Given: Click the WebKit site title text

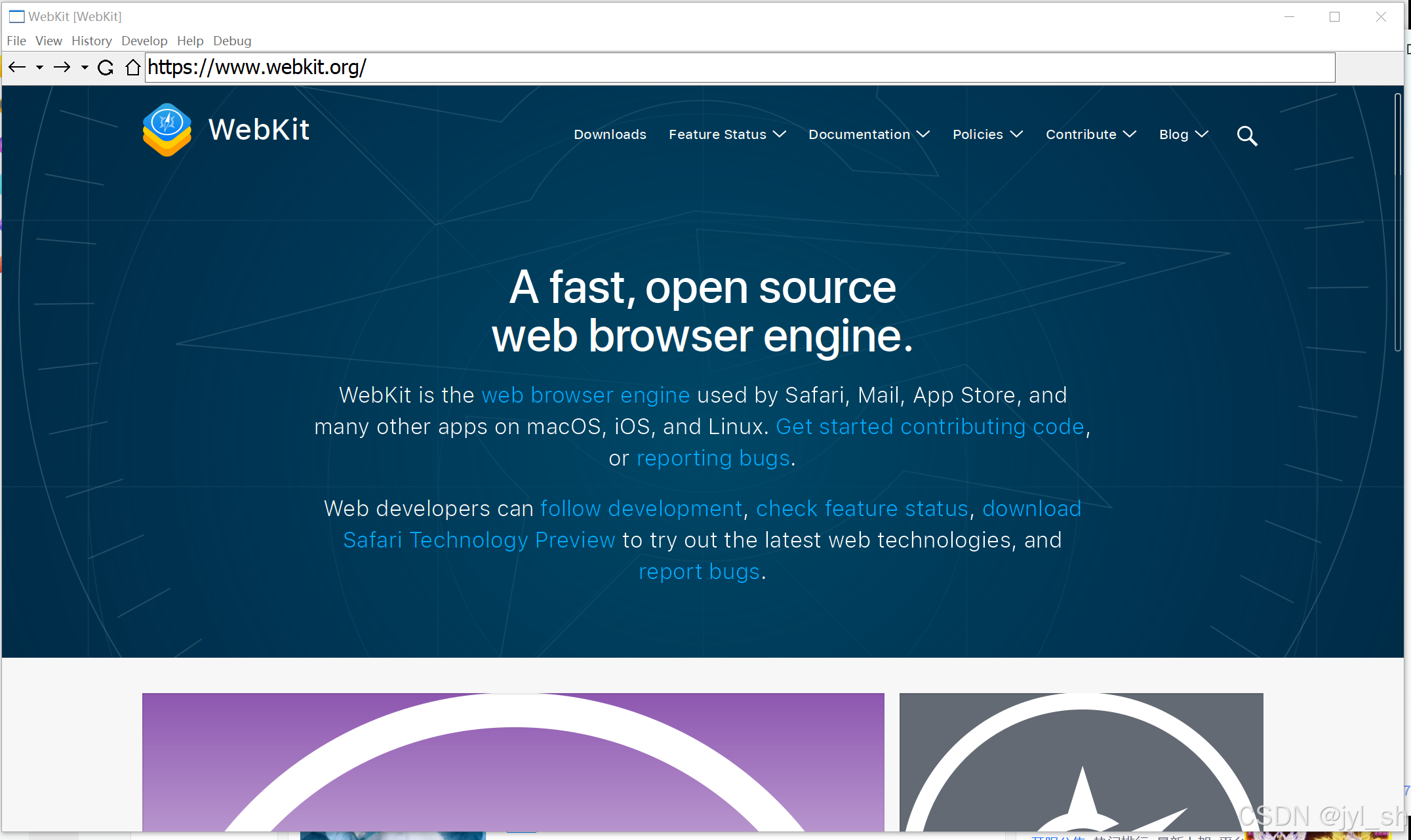Looking at the screenshot, I should tap(259, 130).
